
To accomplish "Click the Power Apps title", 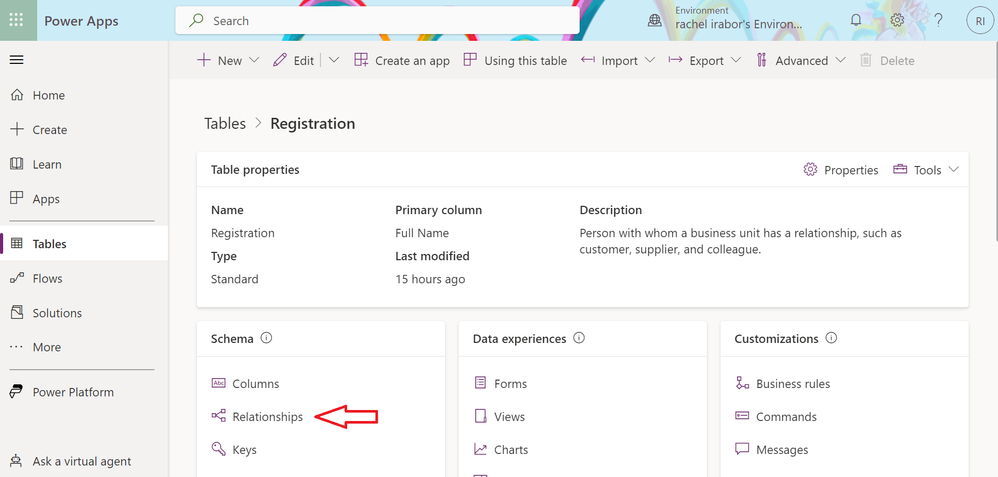I will coord(81,21).
